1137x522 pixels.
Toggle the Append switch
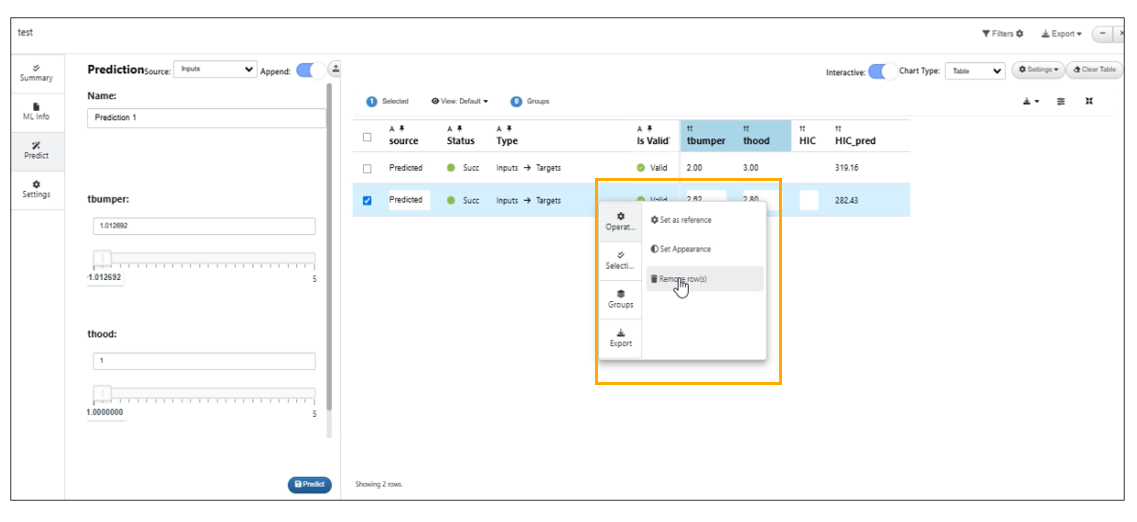tap(310, 70)
